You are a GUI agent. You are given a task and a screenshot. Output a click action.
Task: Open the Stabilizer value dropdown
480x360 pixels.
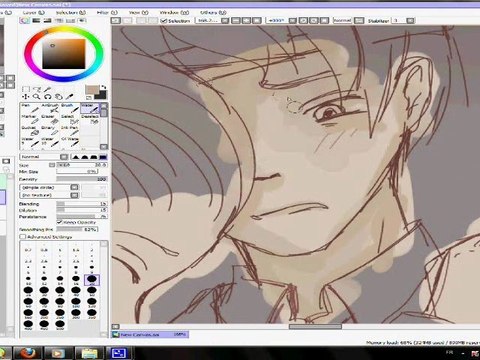coord(410,21)
